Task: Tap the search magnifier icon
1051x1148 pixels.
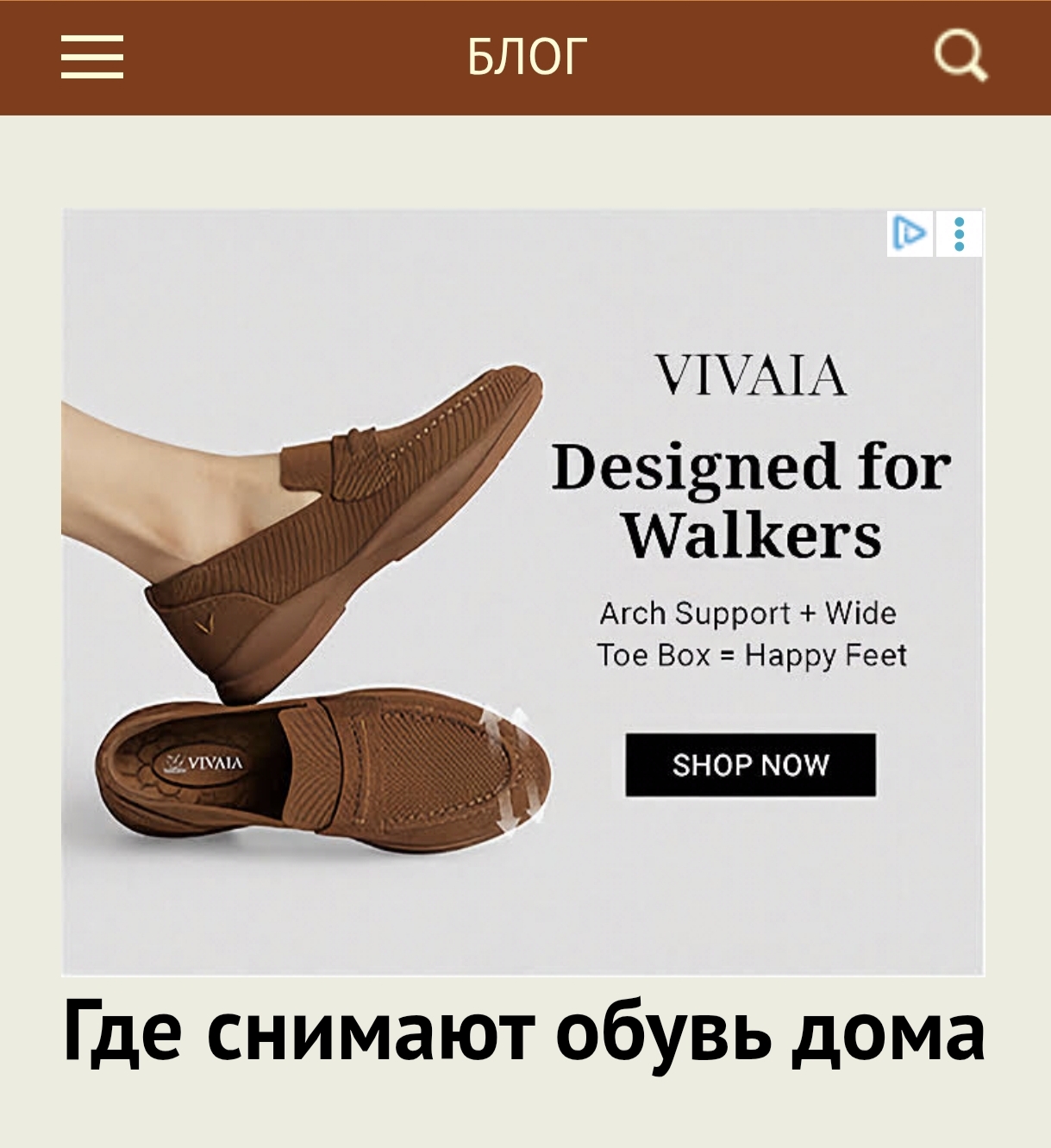Action: [x=960, y=59]
